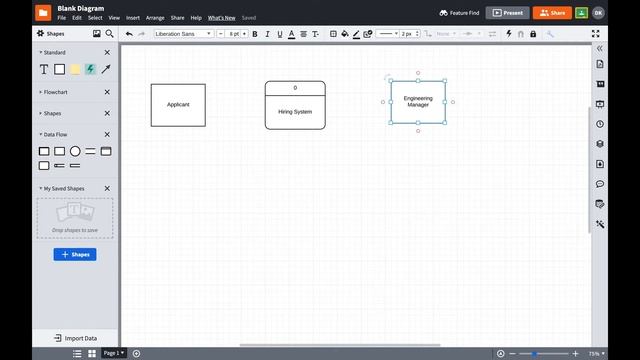
Task: Choose the Data Flow headed process box shape
Action: coord(106,151)
